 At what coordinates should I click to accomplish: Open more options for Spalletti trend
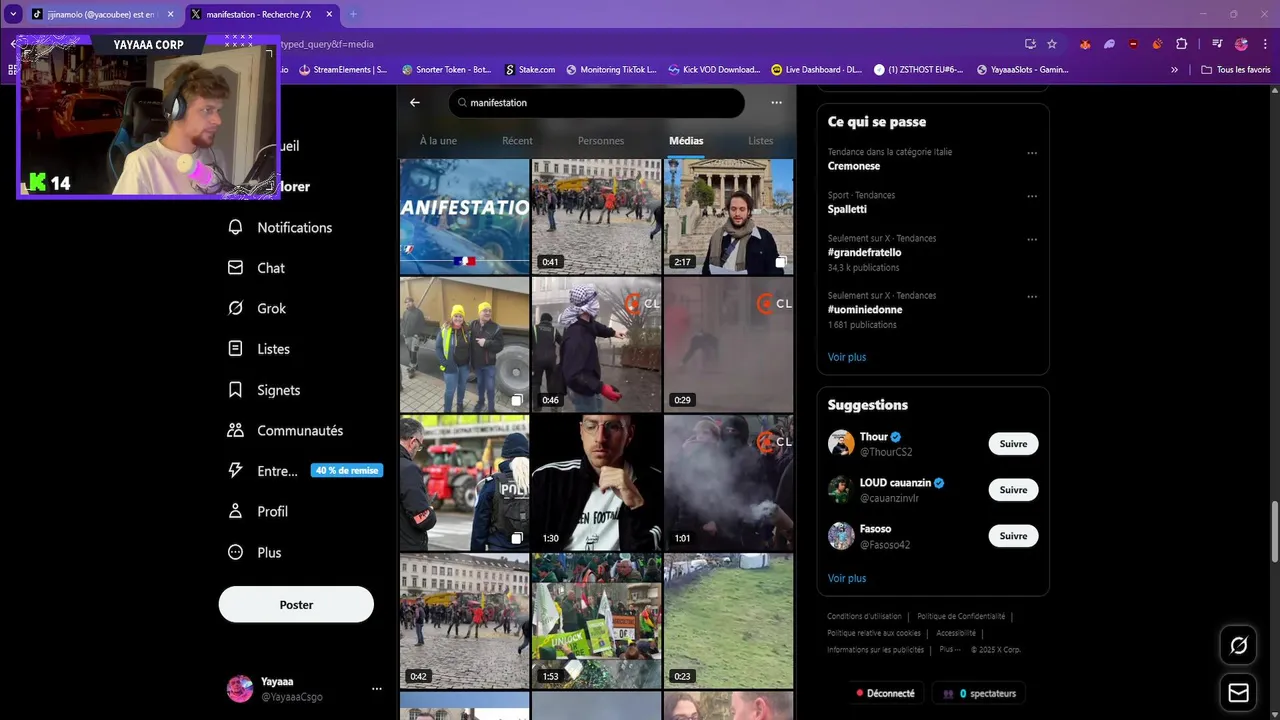pos(1032,196)
